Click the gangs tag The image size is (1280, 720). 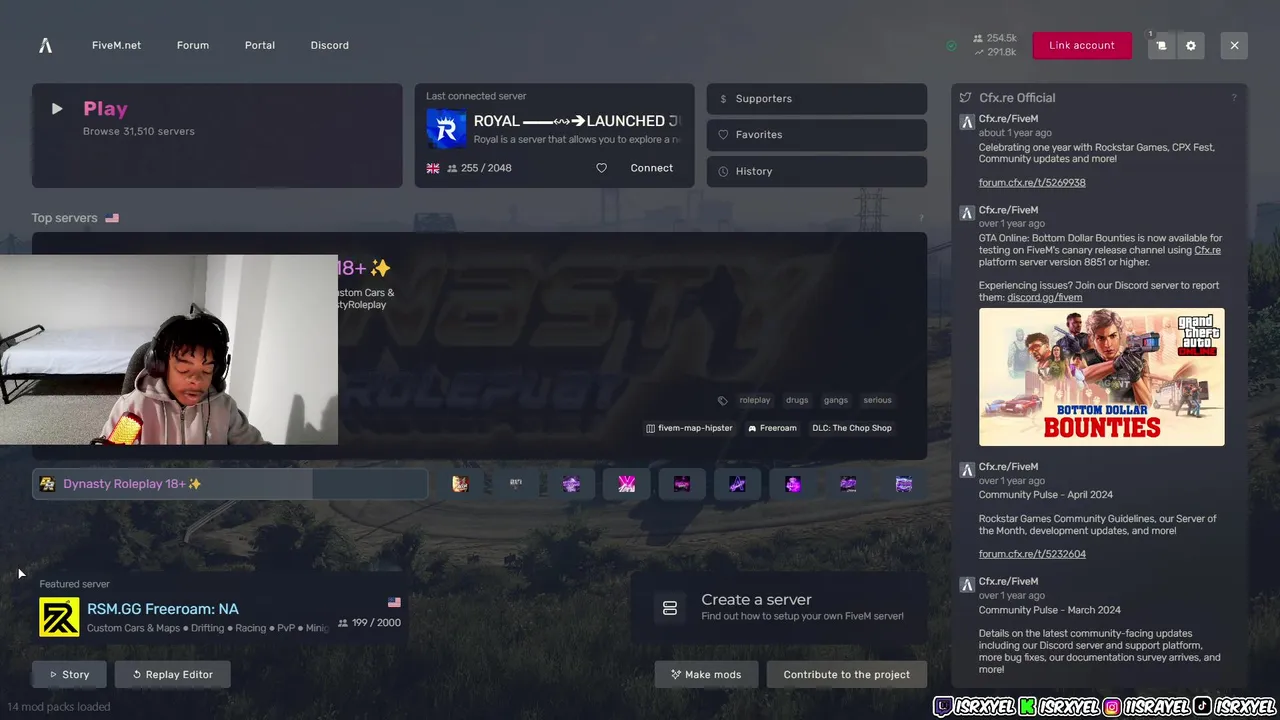[836, 400]
